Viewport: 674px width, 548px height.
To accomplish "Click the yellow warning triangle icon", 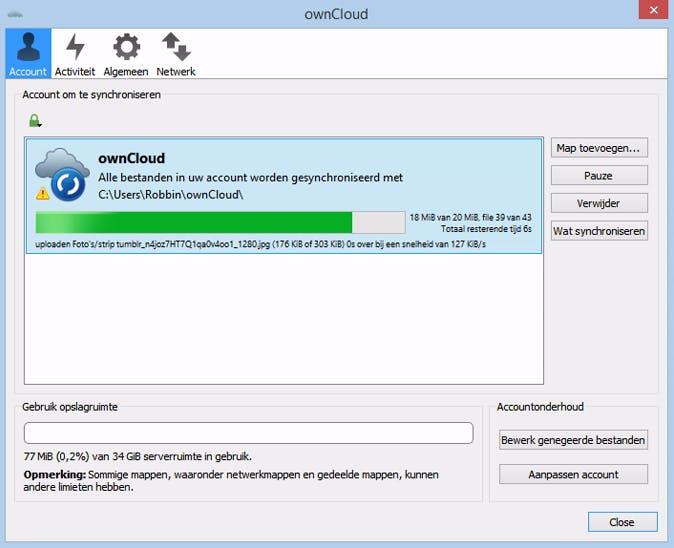I will click(x=43, y=193).
